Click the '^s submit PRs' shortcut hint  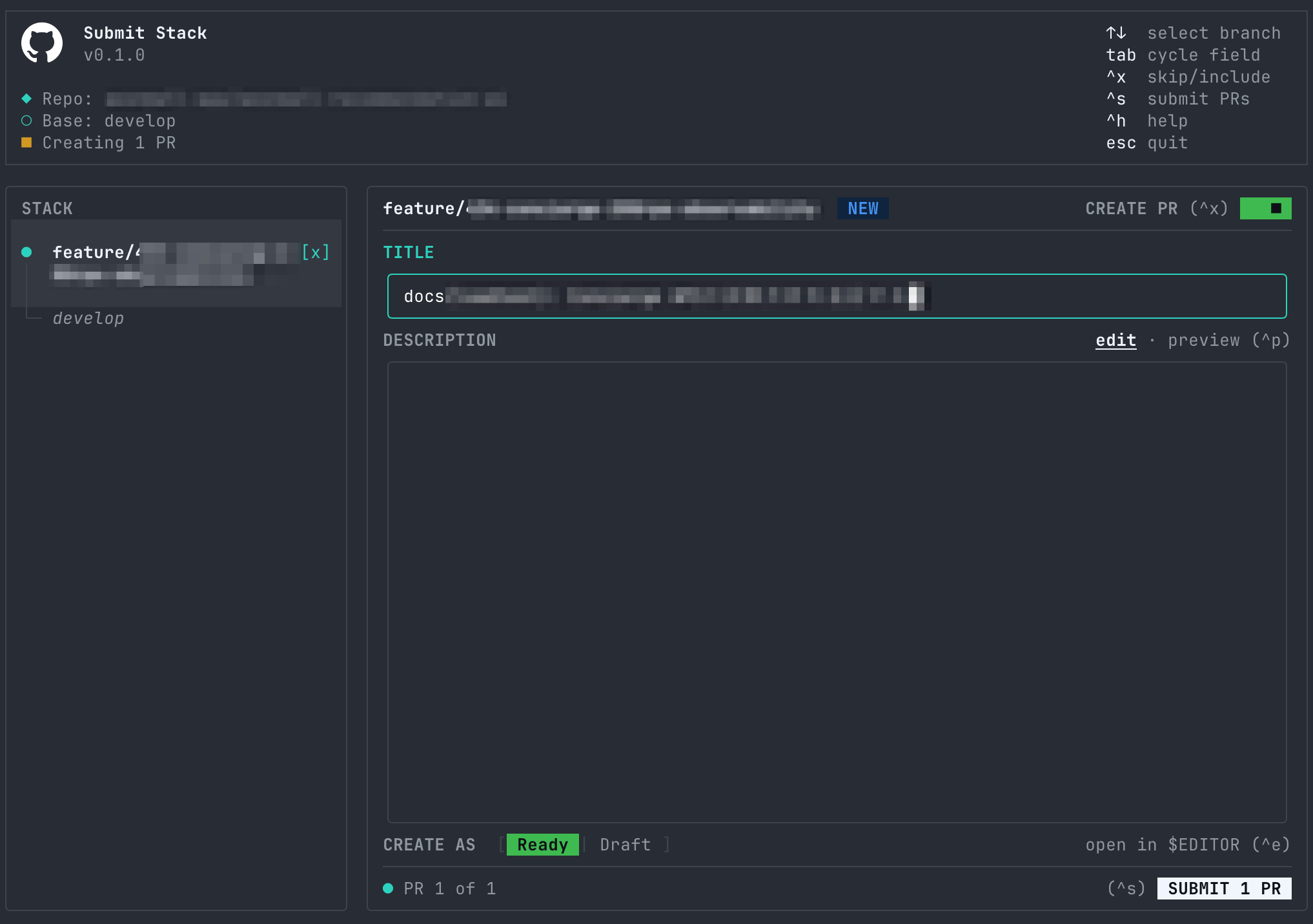[x=1178, y=99]
